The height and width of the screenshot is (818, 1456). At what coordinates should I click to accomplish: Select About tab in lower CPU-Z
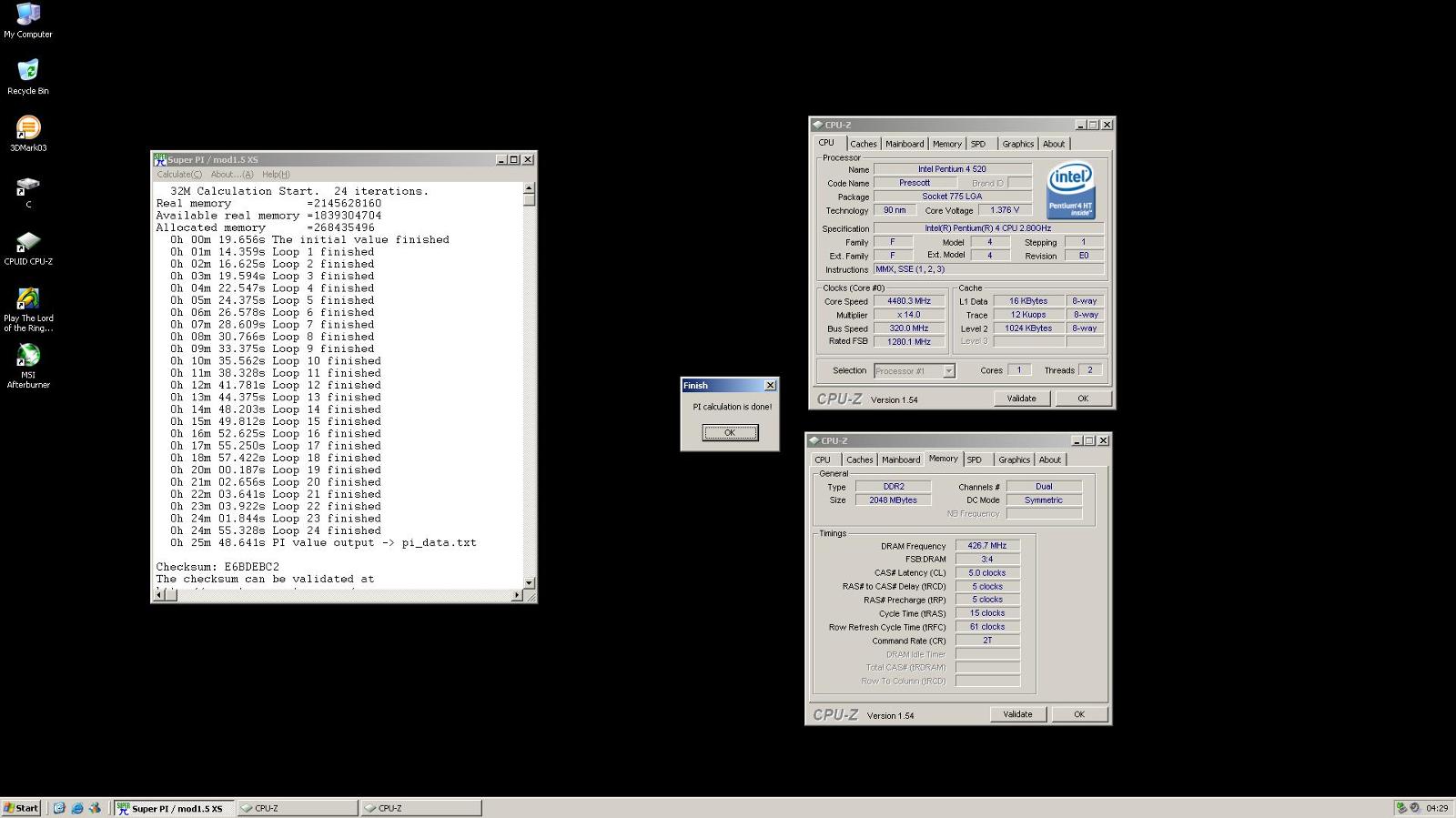click(x=1050, y=459)
